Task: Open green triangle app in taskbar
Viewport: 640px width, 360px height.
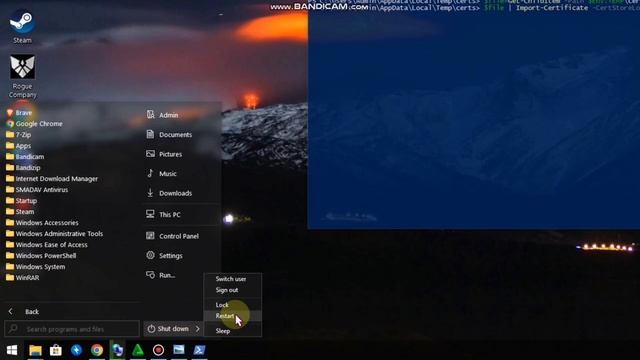Action: click(138, 350)
